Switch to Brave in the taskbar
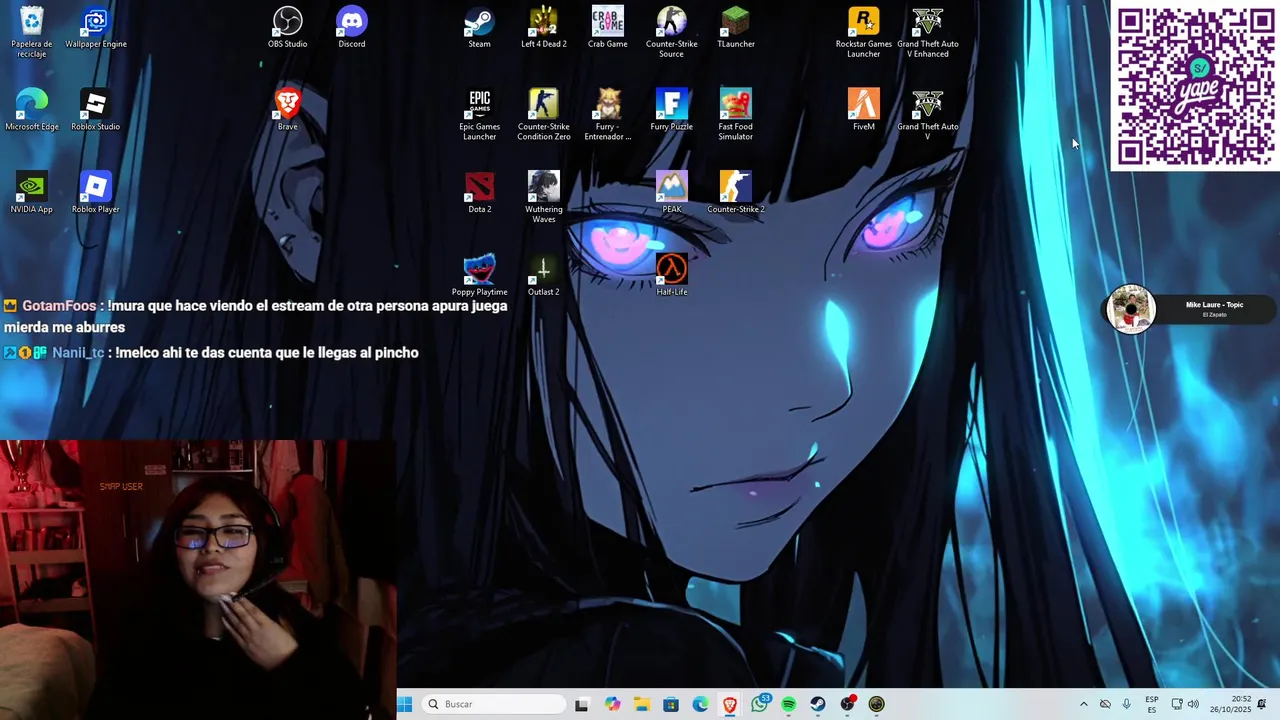 click(730, 704)
